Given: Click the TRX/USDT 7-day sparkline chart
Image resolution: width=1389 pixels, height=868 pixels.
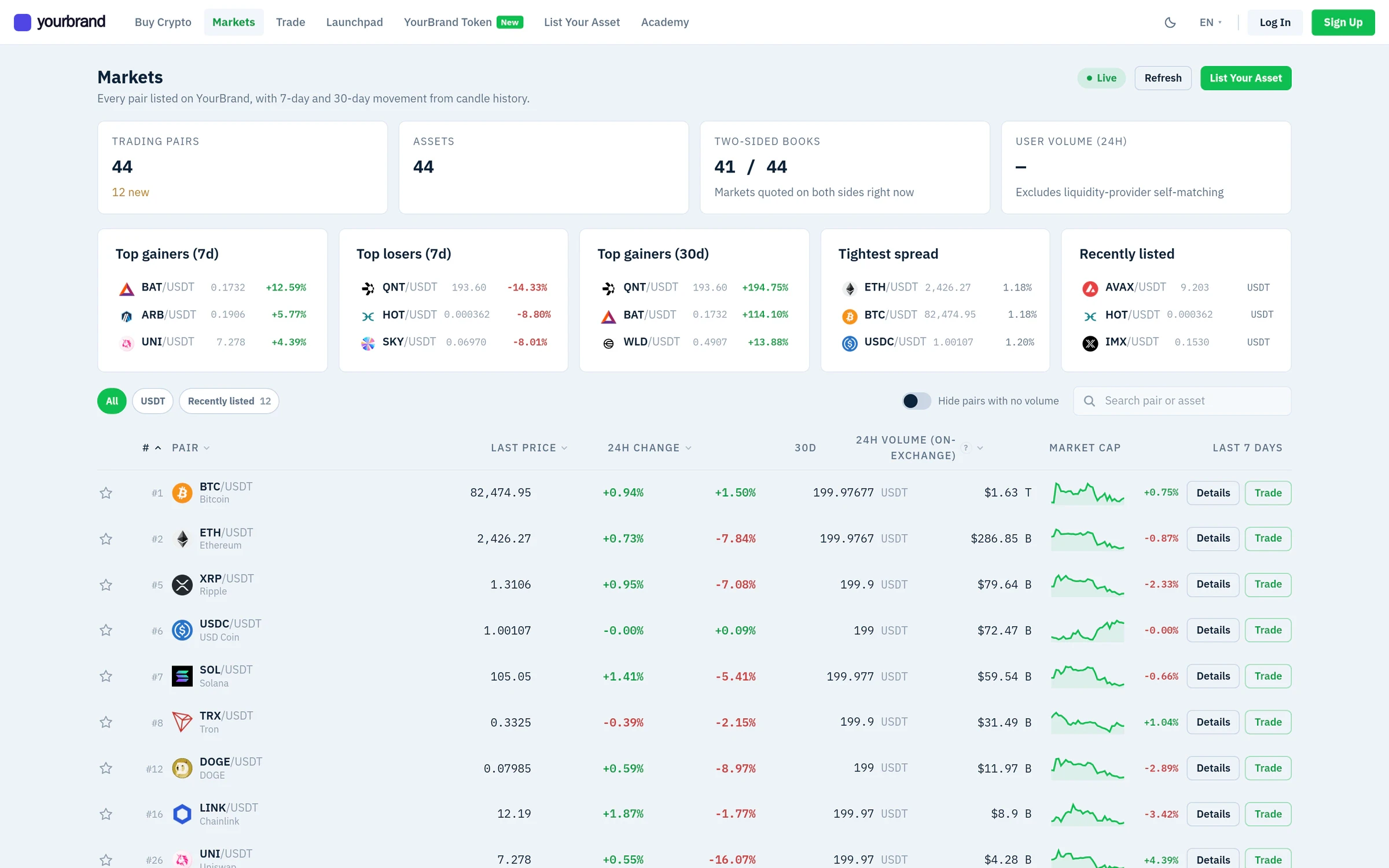Looking at the screenshot, I should coord(1087,722).
